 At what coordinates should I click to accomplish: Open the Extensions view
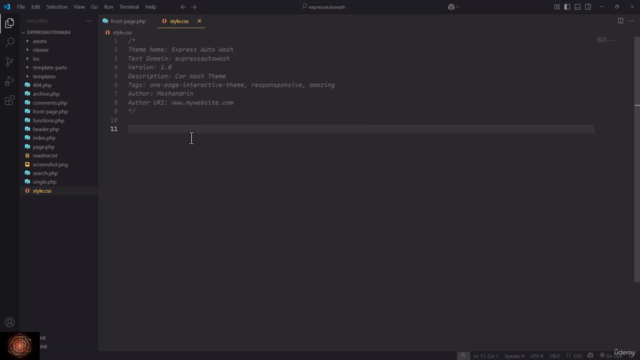coord(9,100)
